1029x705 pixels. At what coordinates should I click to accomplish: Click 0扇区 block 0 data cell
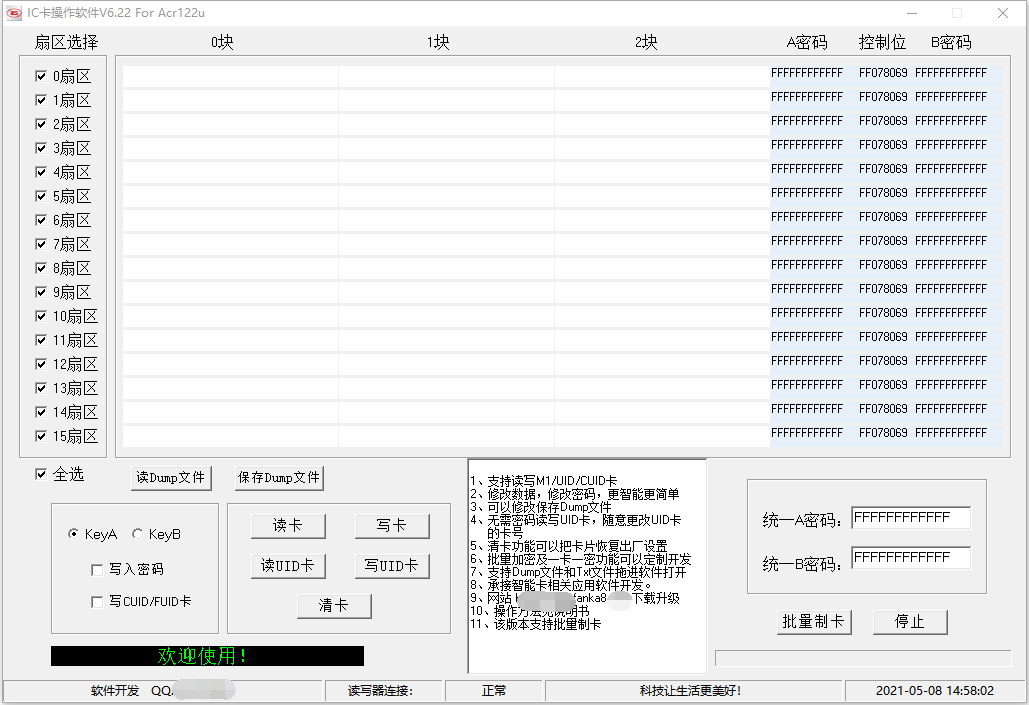[230, 76]
